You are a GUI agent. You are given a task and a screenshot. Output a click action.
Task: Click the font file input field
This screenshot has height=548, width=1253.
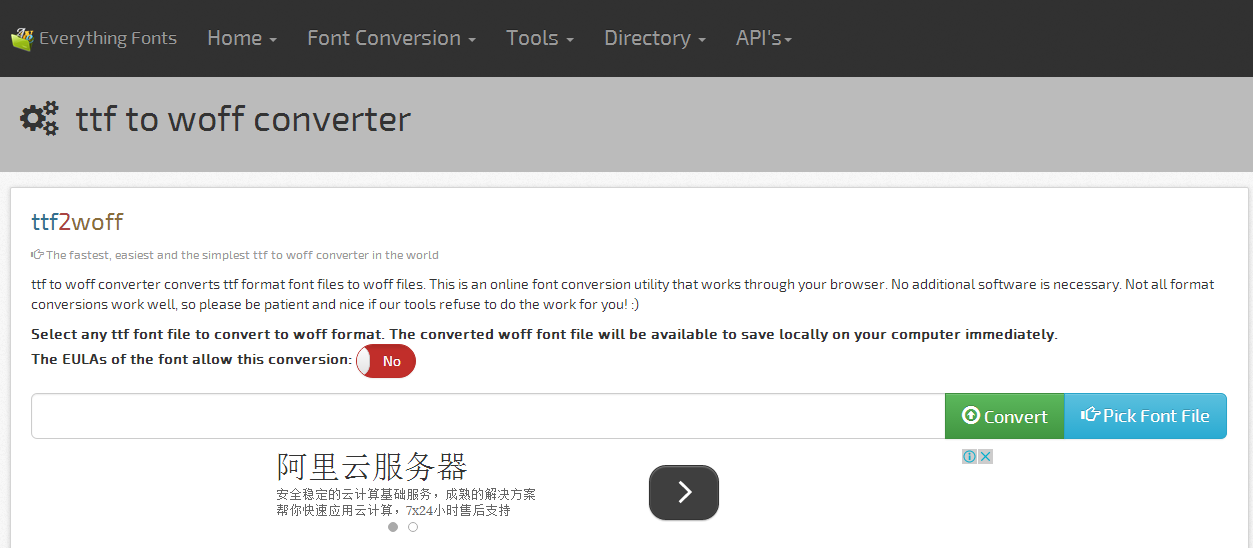coord(488,416)
